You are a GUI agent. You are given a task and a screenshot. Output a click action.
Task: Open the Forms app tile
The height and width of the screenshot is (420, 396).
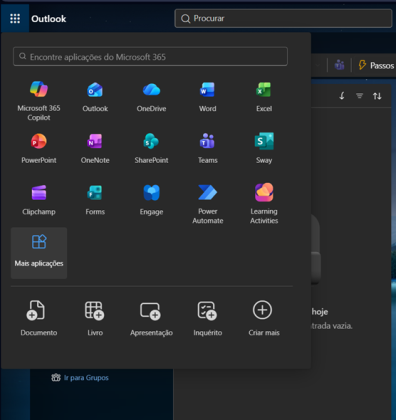(x=95, y=200)
